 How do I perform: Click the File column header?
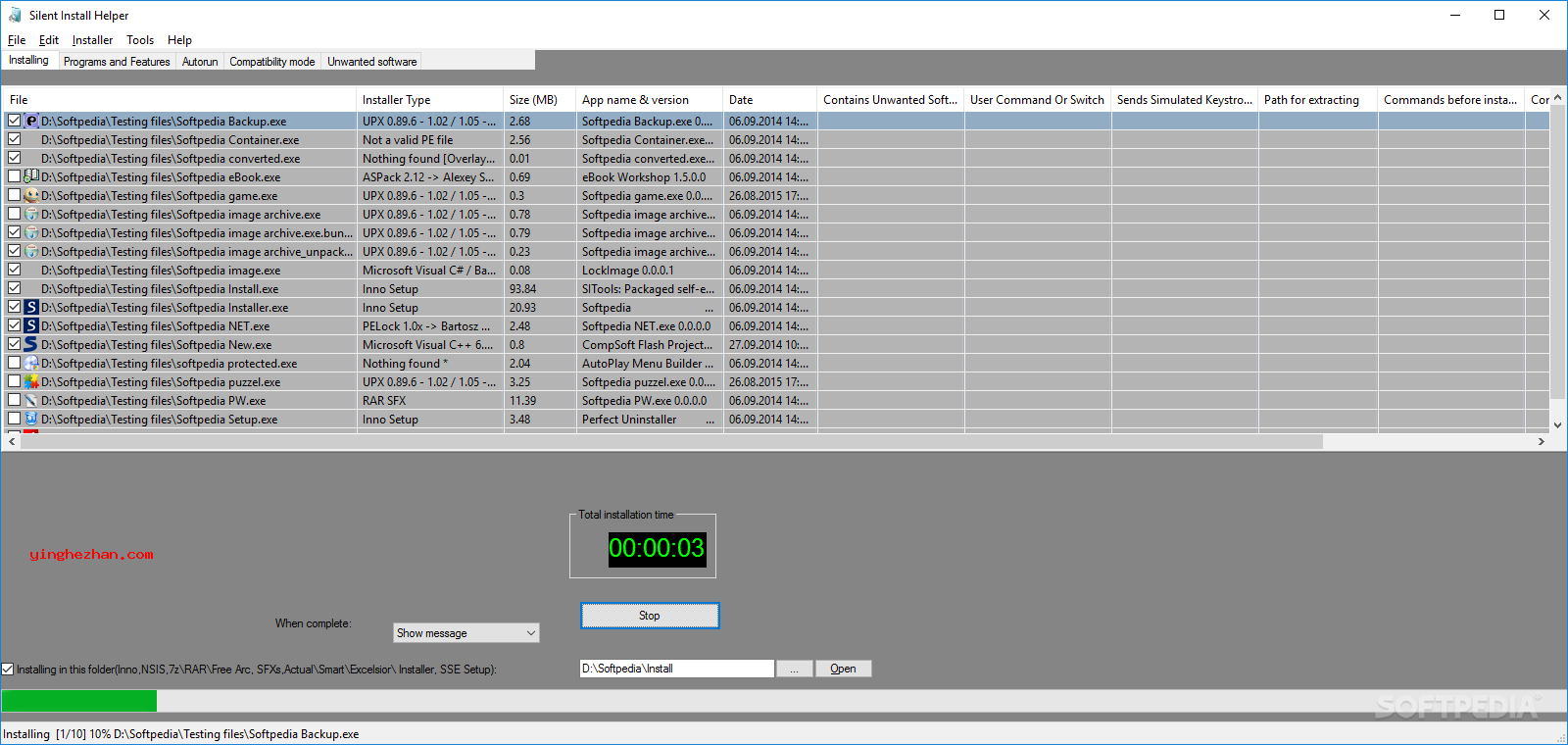pyautogui.click(x=180, y=100)
